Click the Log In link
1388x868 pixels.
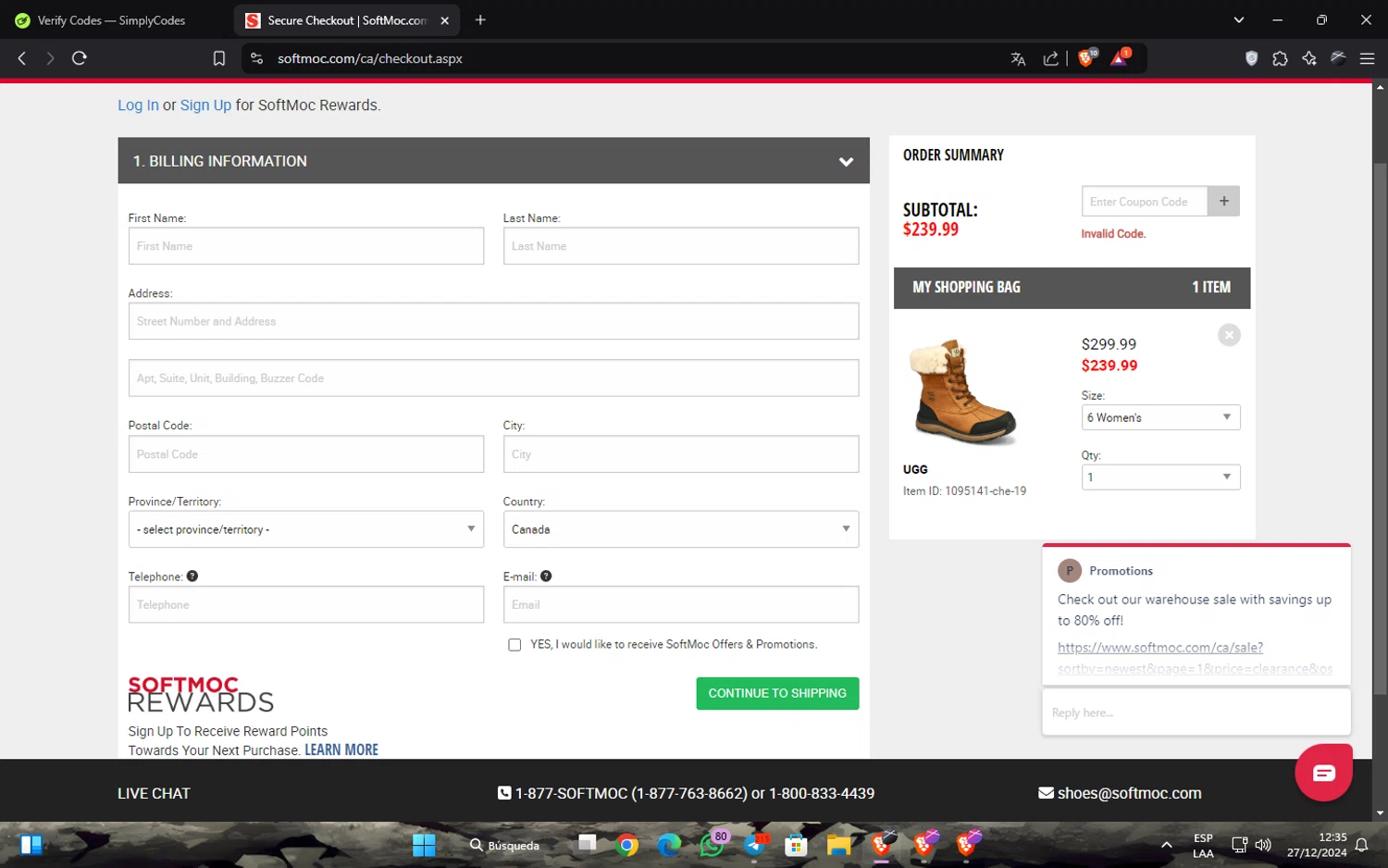pos(138,105)
